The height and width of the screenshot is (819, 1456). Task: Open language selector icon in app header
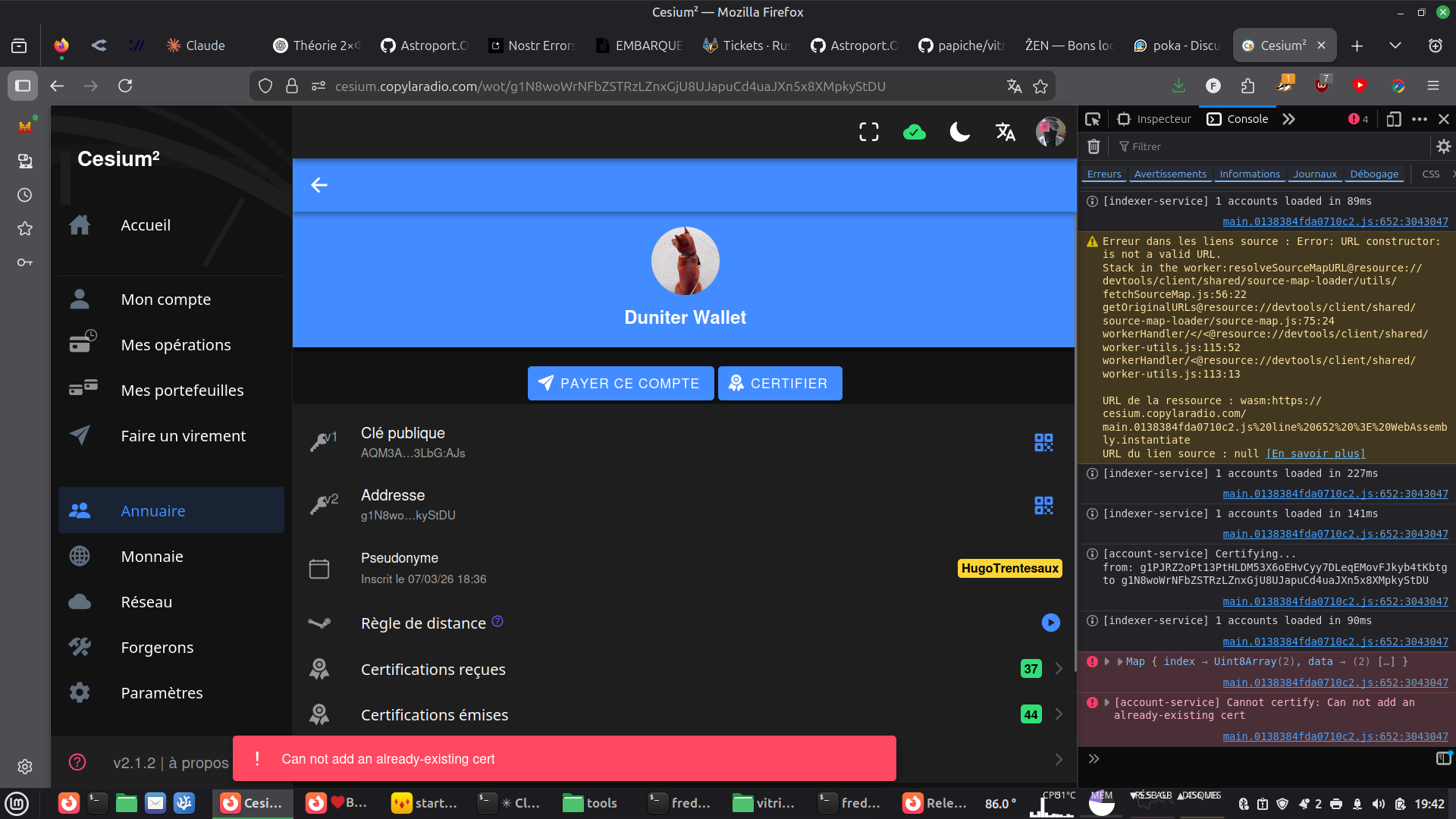(1005, 132)
